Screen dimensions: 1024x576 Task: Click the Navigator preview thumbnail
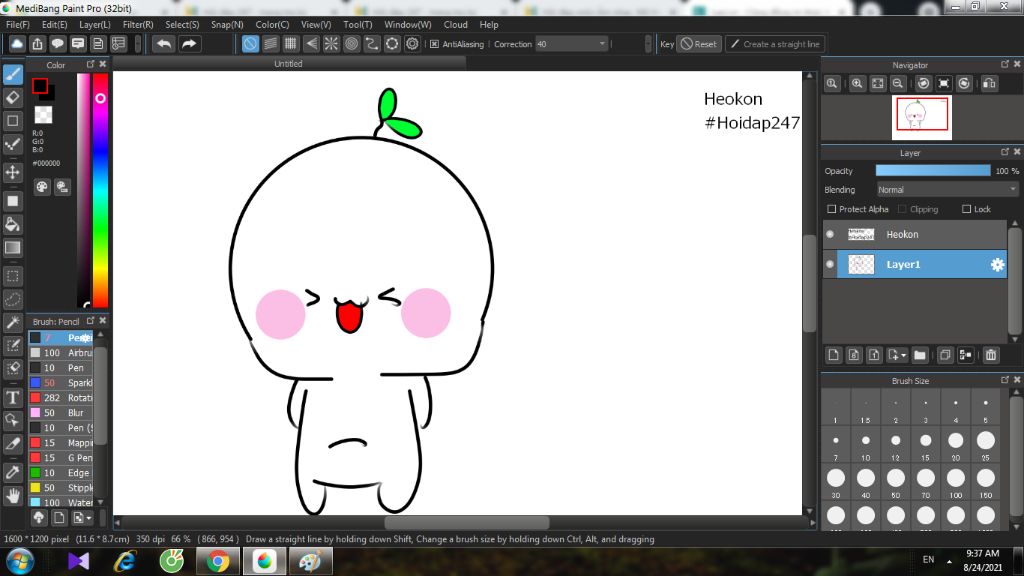921,118
